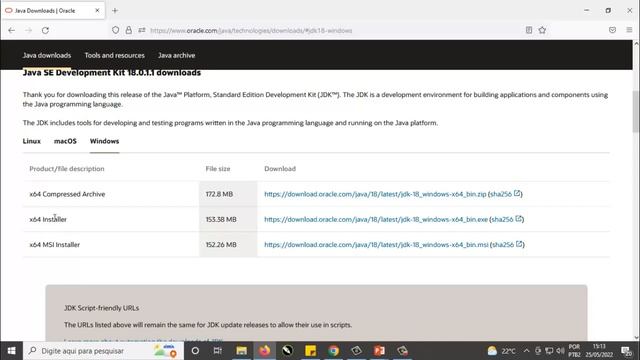The height and width of the screenshot is (360, 640).
Task: Click external-link icon in exe row
Action: point(518,219)
